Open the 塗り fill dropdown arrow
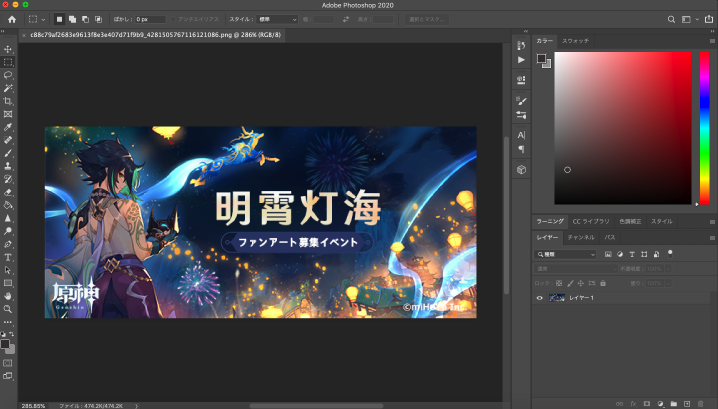 click(x=668, y=283)
